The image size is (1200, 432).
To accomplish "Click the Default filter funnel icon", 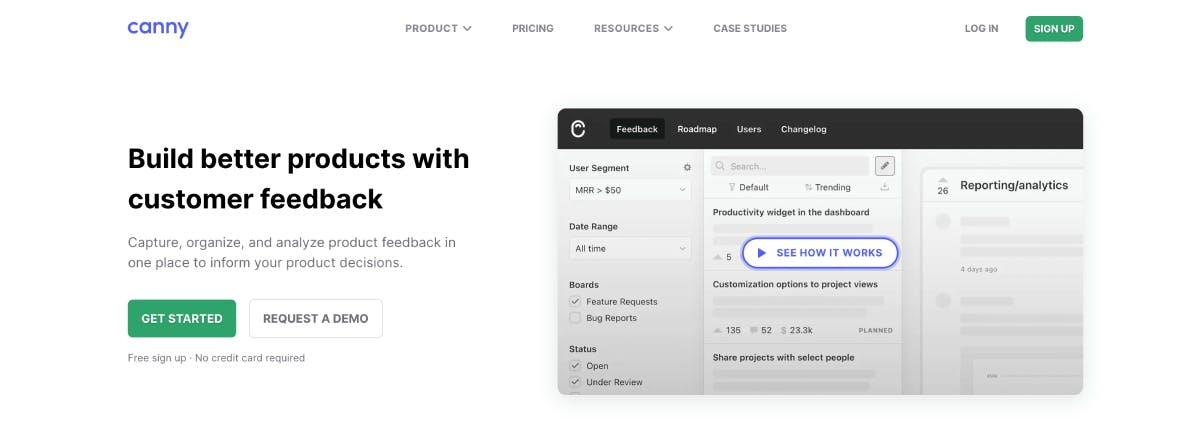I will point(732,187).
